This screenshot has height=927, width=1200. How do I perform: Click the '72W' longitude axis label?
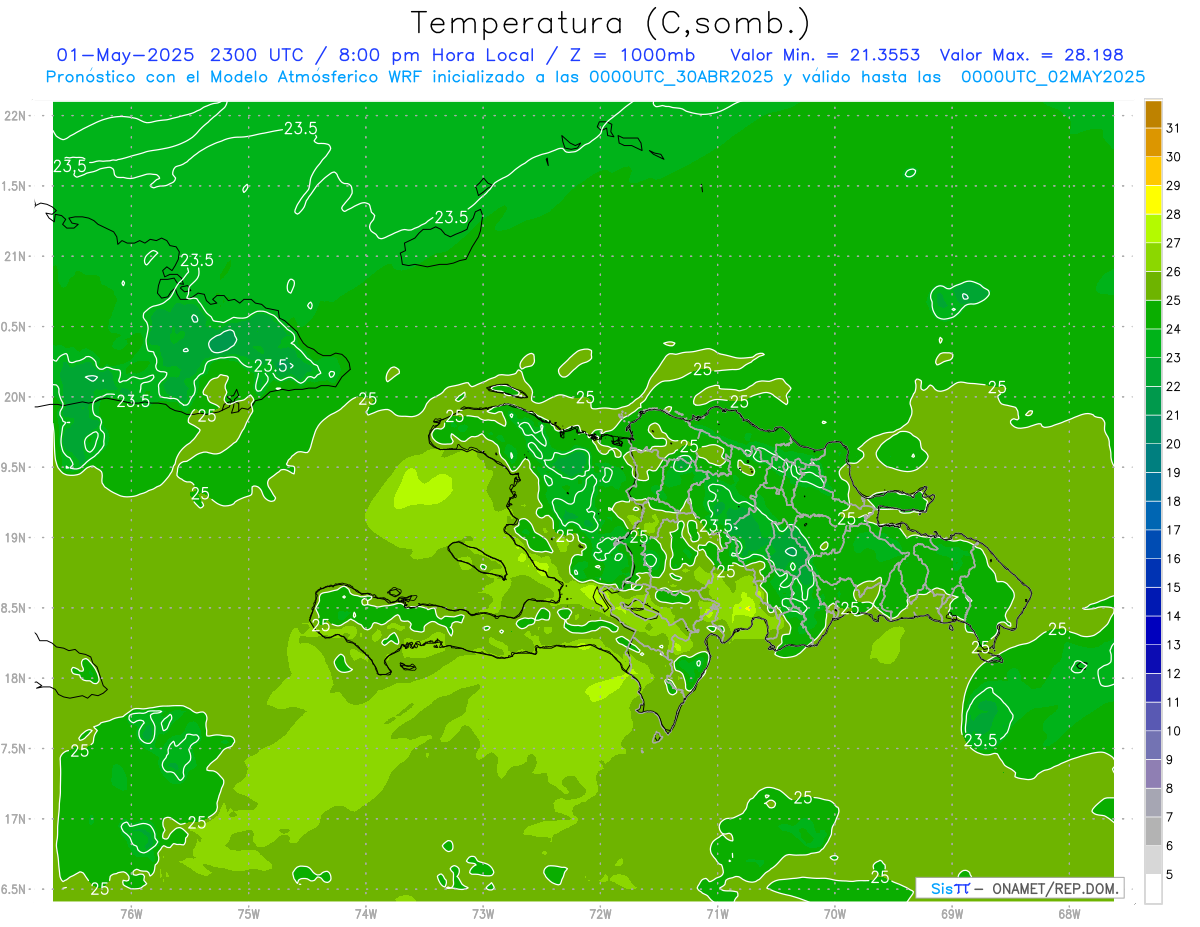coord(600,913)
